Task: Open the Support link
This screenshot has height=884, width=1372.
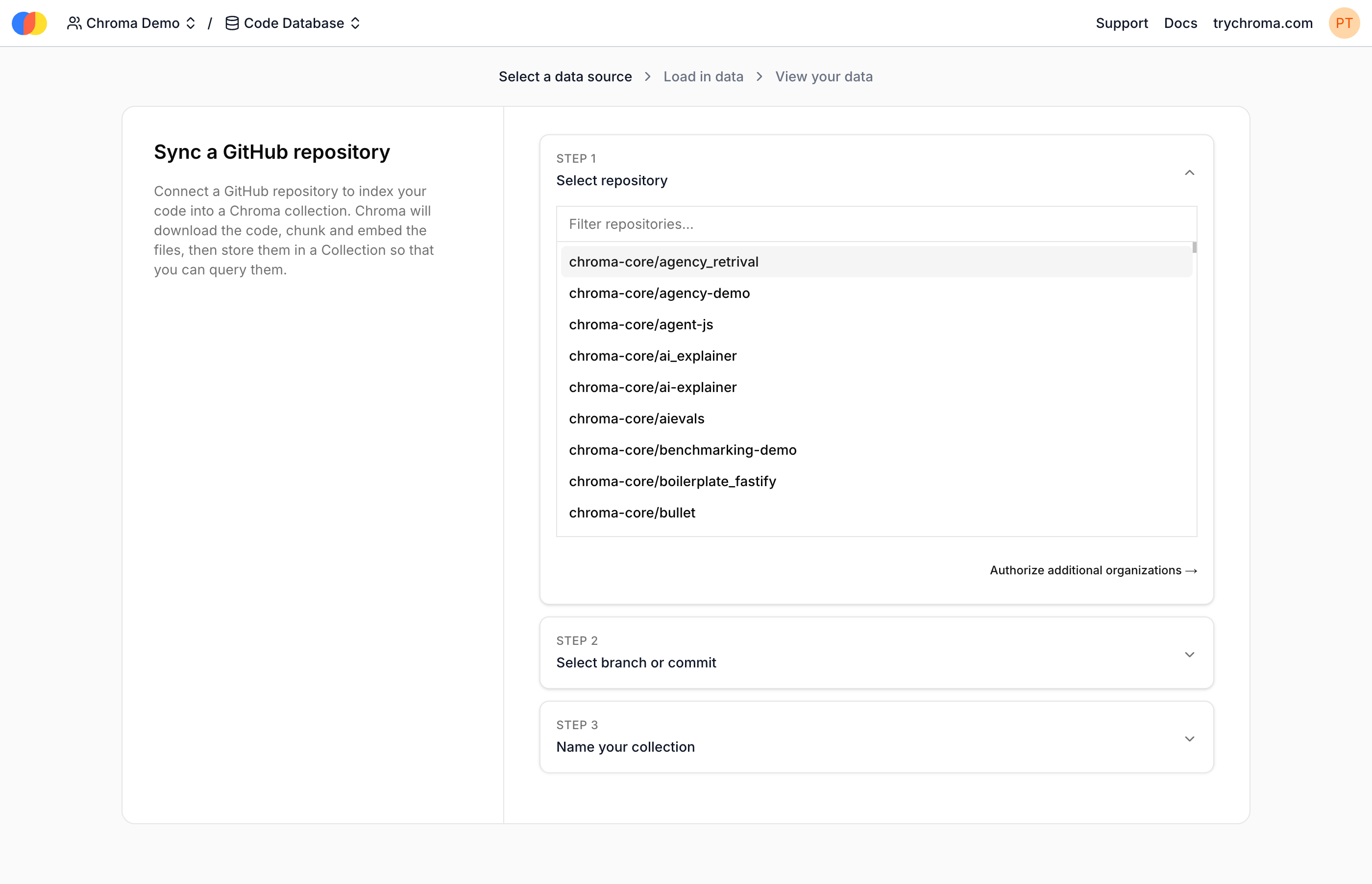Action: (x=1121, y=23)
